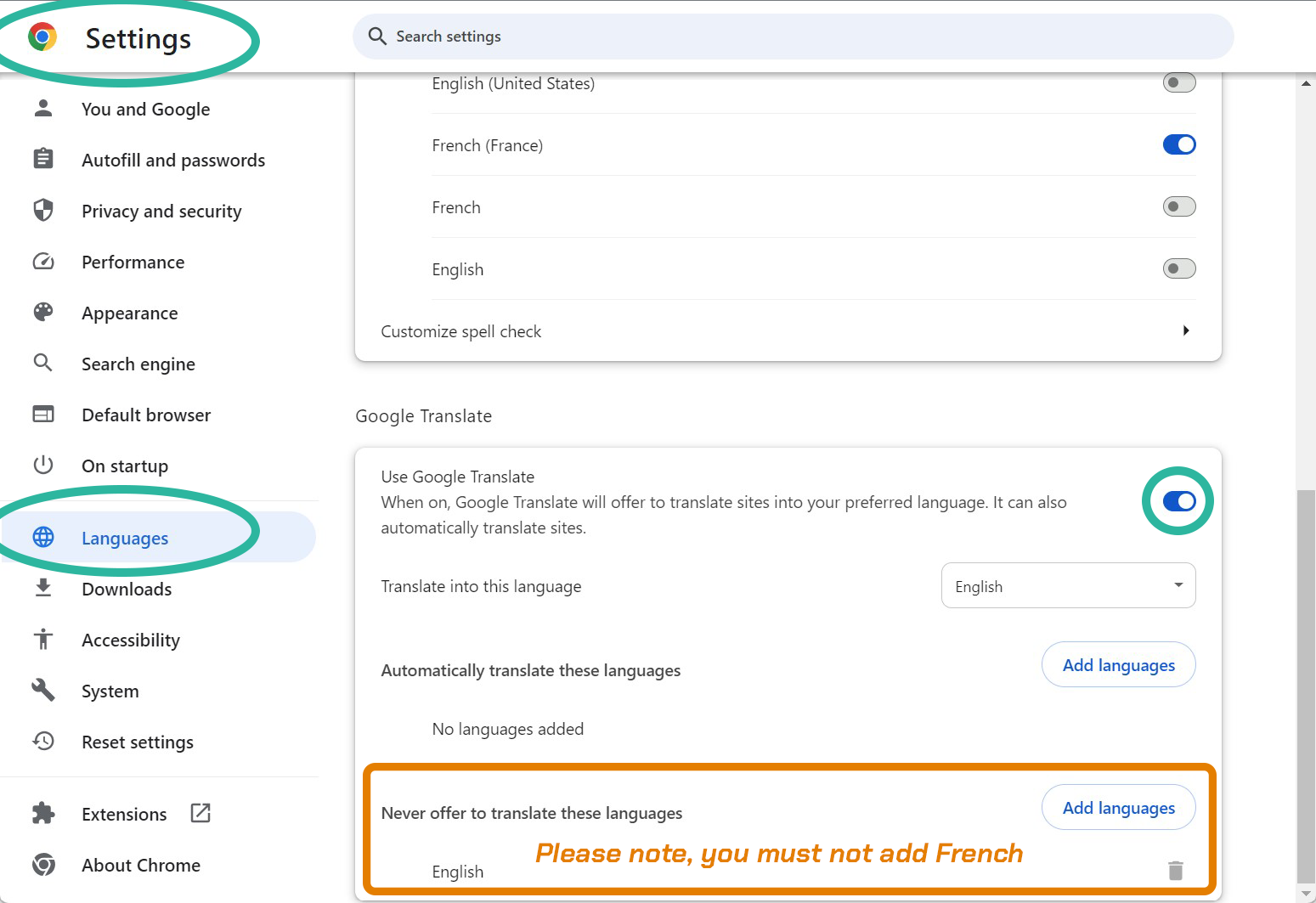Add languages to automatically translate
This screenshot has height=903, width=1316.
(1118, 665)
